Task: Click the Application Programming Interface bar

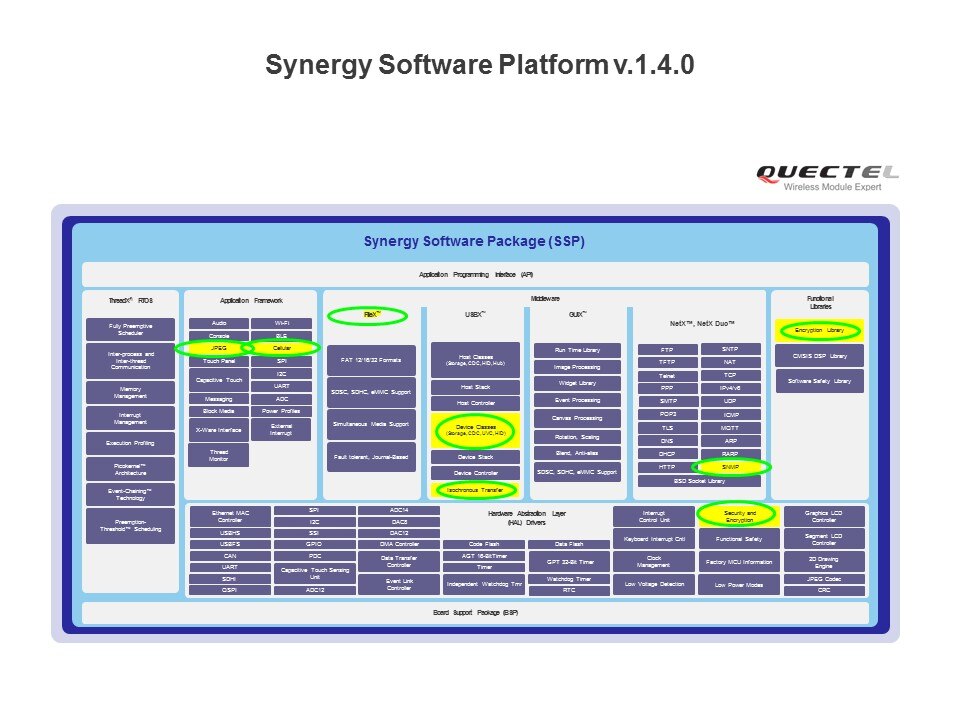Action: pyautogui.click(x=475, y=274)
